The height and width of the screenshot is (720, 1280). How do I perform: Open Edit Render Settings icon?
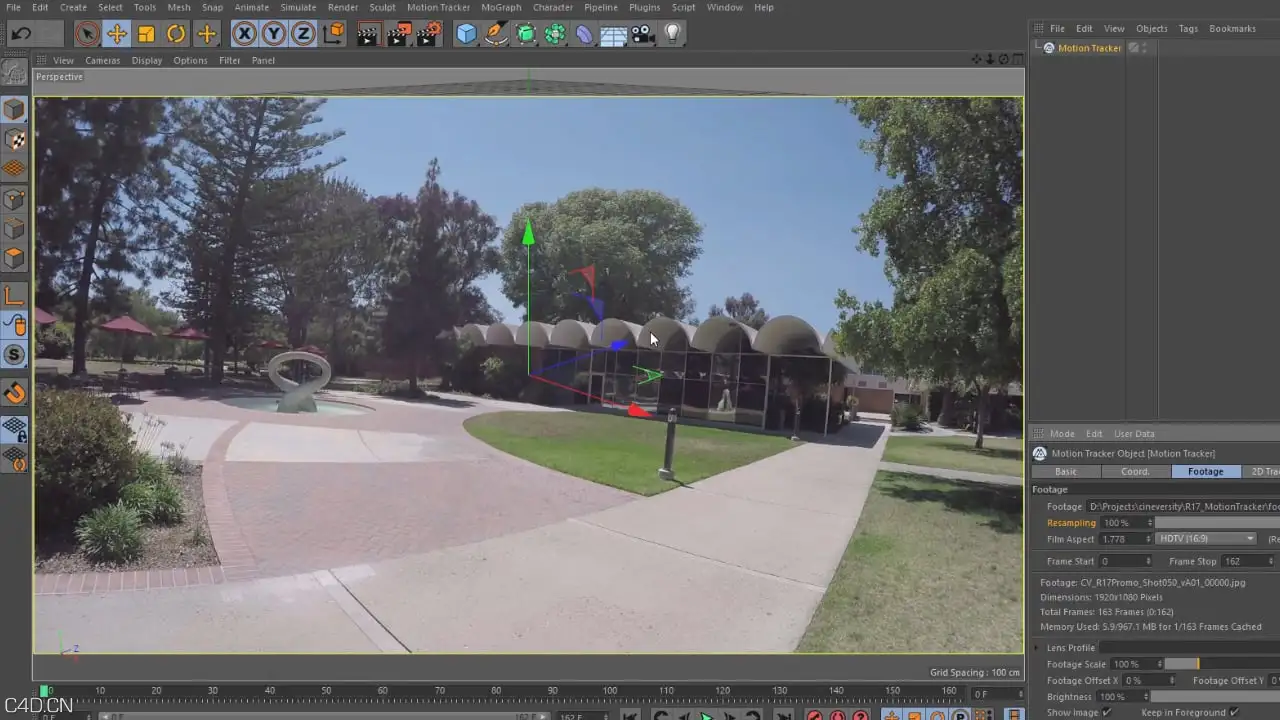click(428, 35)
